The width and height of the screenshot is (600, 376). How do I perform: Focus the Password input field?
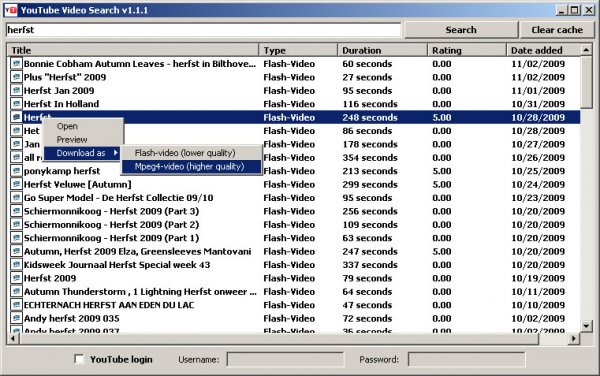tap(466, 360)
